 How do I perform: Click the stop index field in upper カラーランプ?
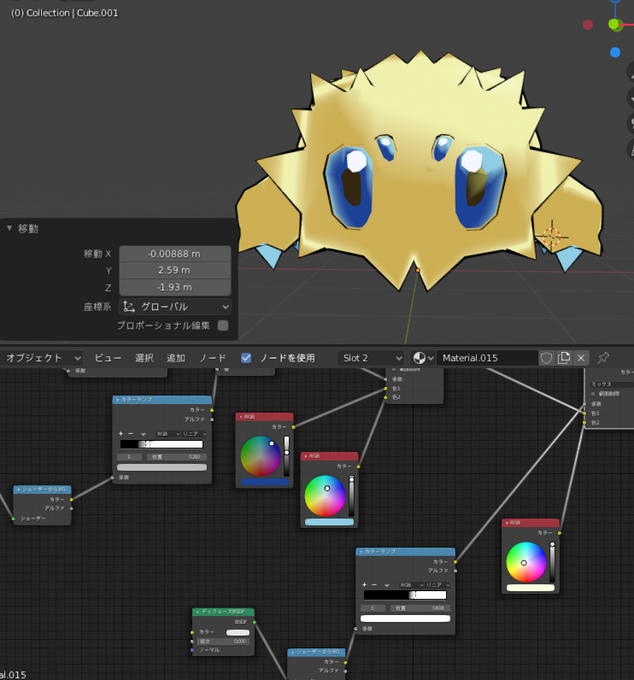click(x=129, y=457)
